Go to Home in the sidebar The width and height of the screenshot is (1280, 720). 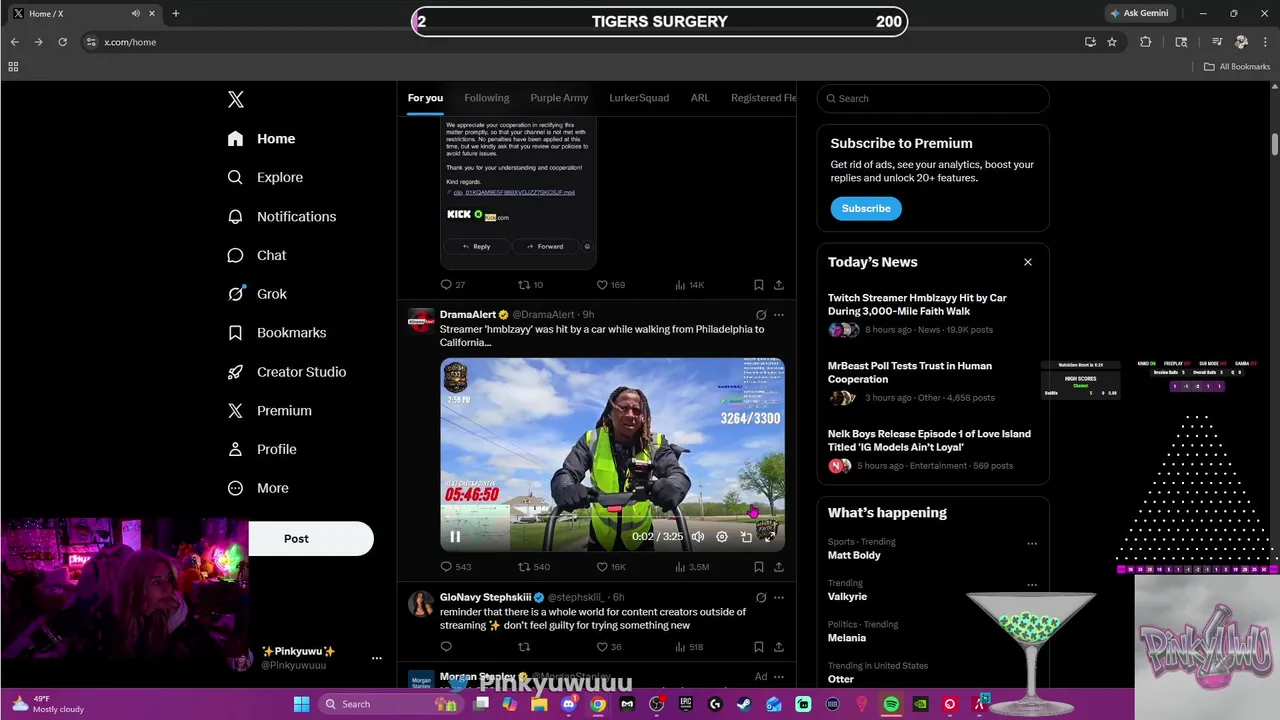click(x=261, y=139)
